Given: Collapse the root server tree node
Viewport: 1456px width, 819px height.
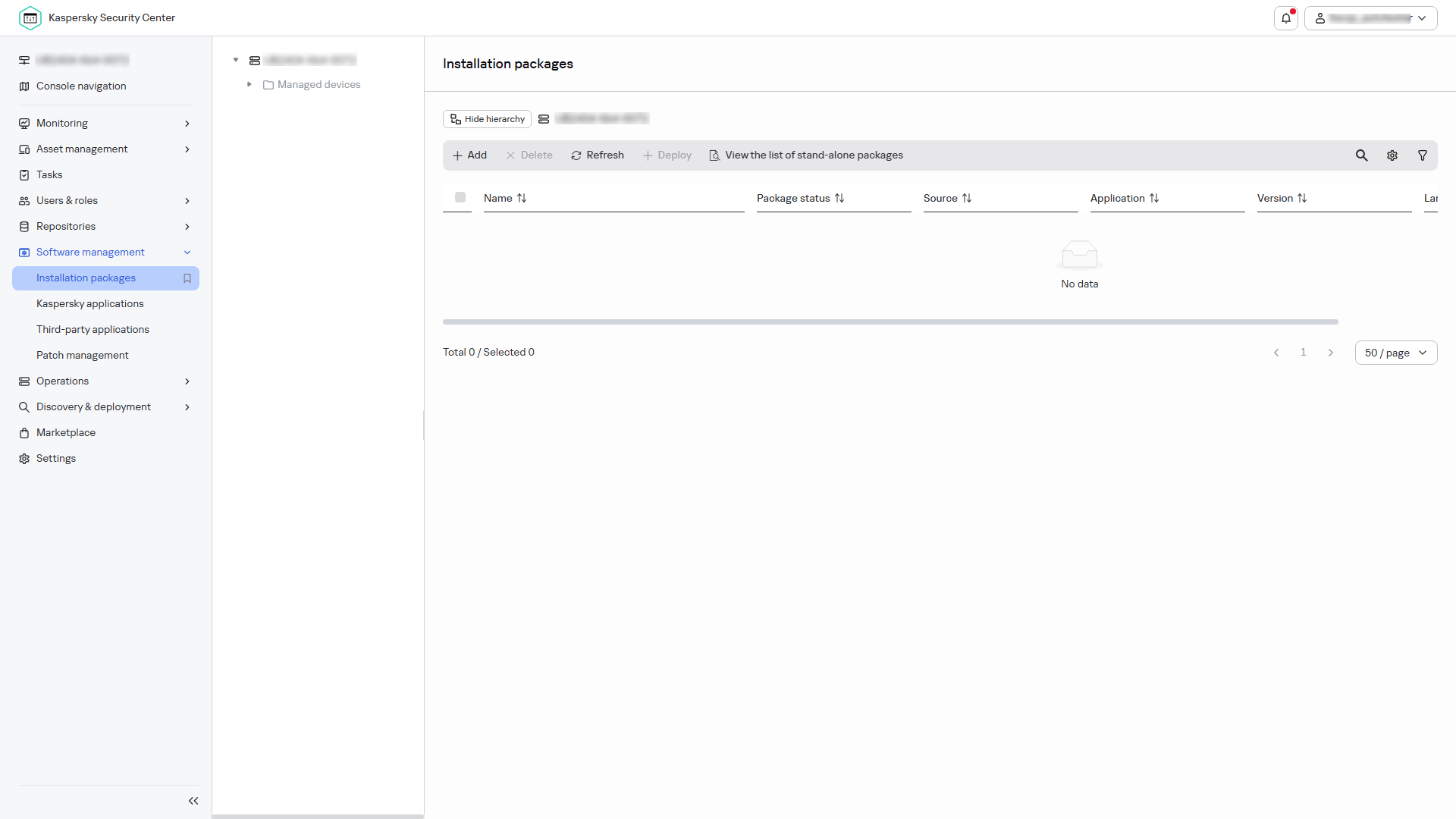Looking at the screenshot, I should 236,60.
